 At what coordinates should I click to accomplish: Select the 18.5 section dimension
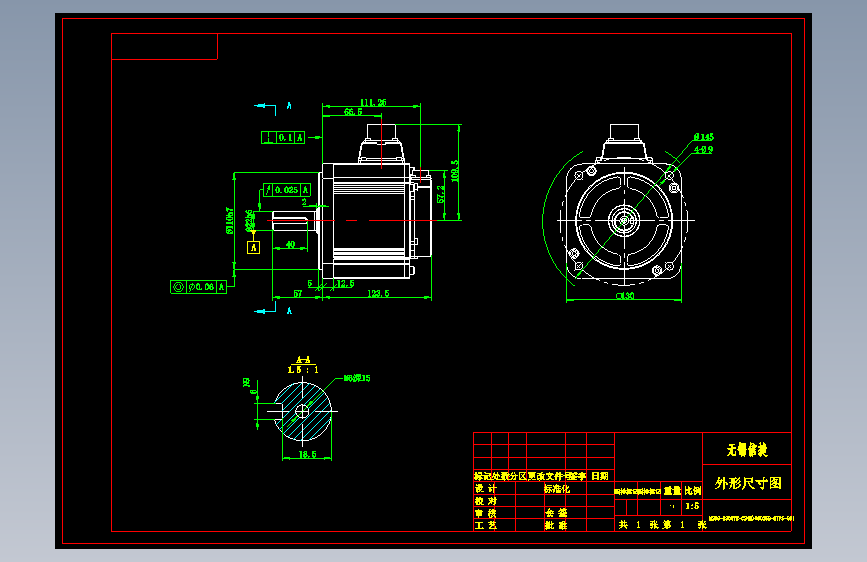[307, 455]
